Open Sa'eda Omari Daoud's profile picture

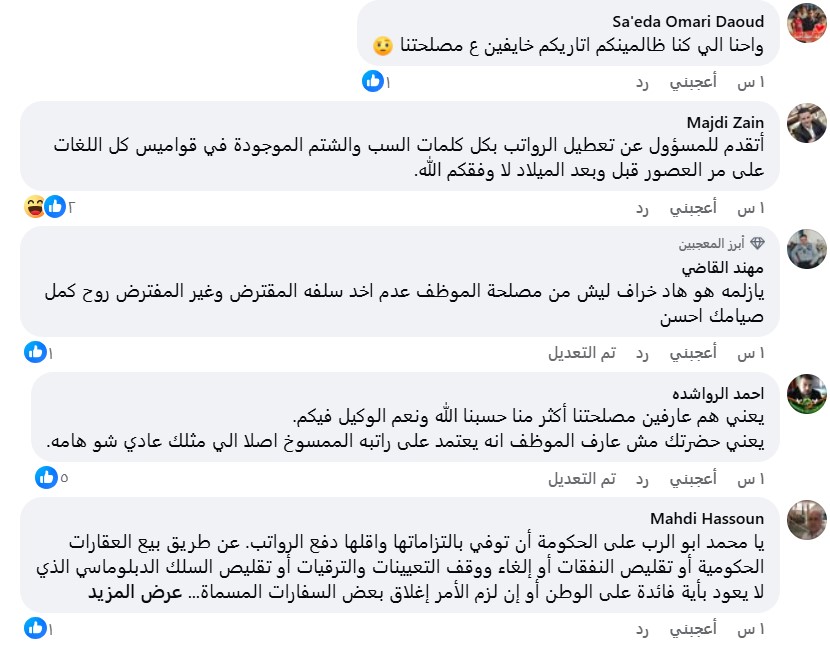(x=806, y=23)
